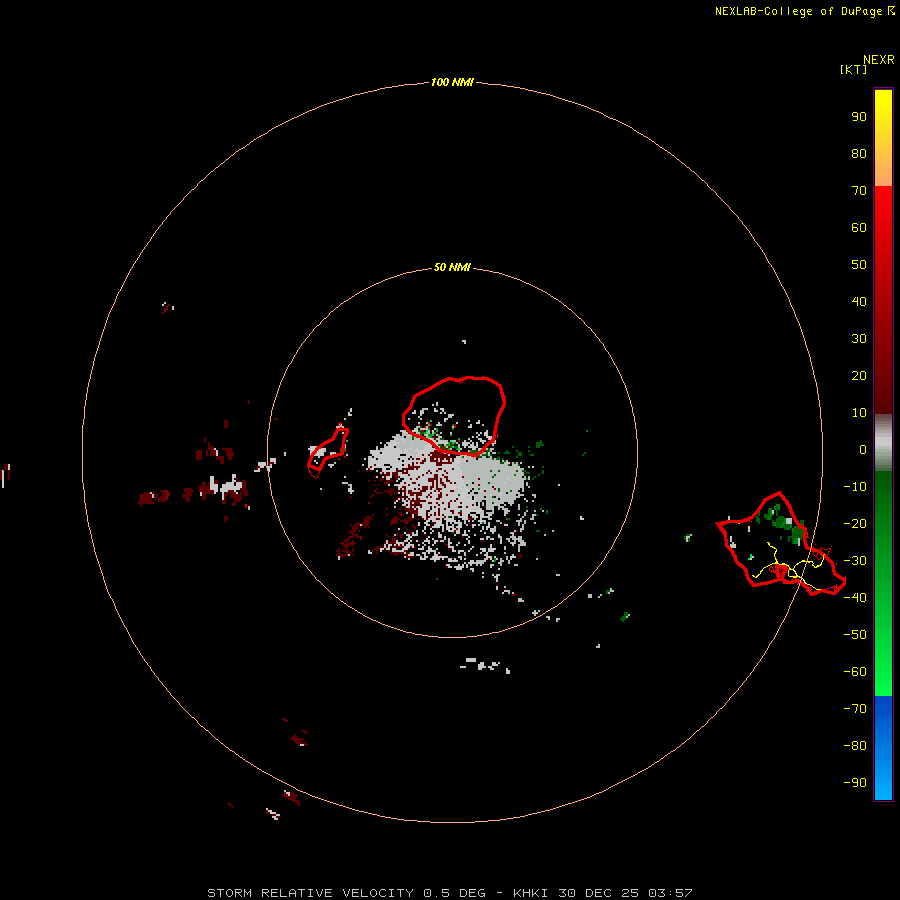The height and width of the screenshot is (900, 900).
Task: Click the 0 knot label on scale
Action: 863,450
